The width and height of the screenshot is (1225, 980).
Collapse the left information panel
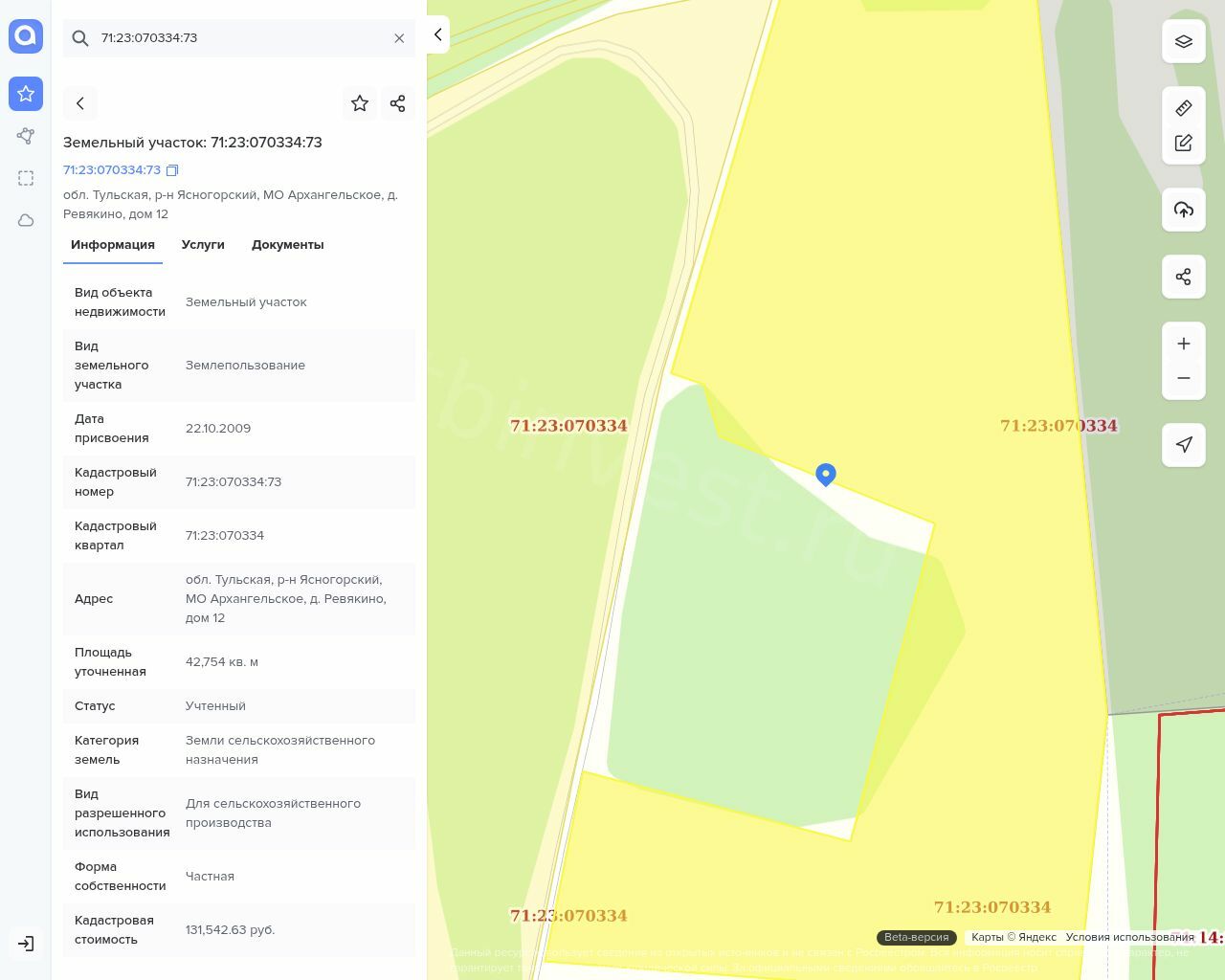tap(437, 35)
